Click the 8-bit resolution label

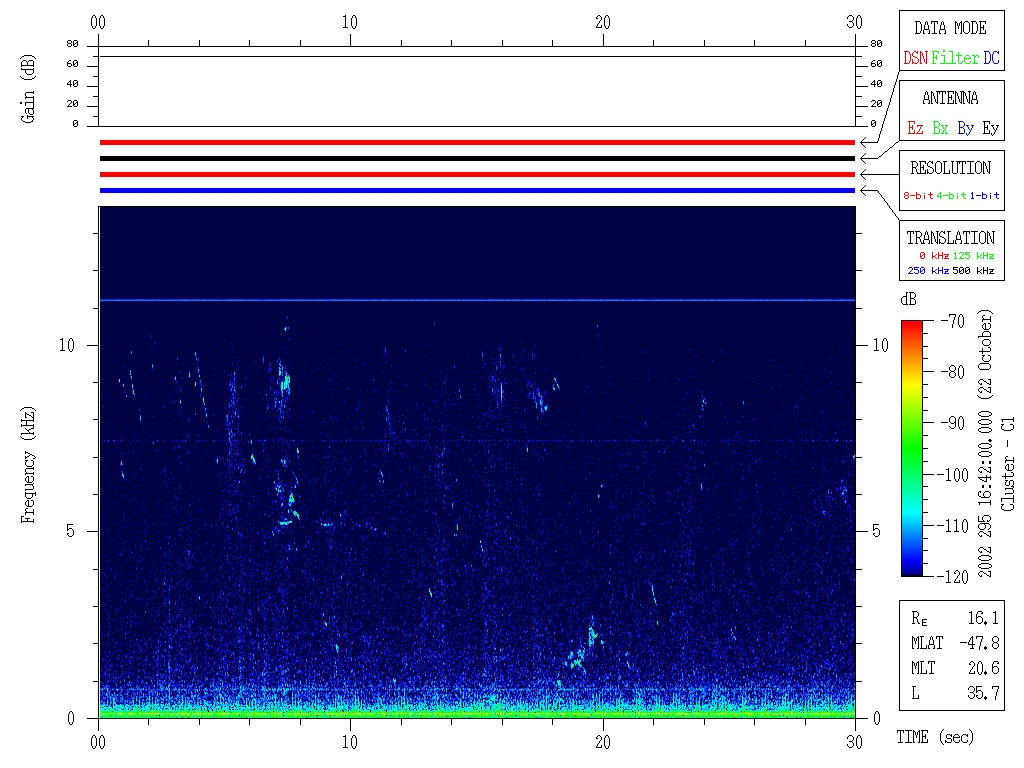point(918,196)
